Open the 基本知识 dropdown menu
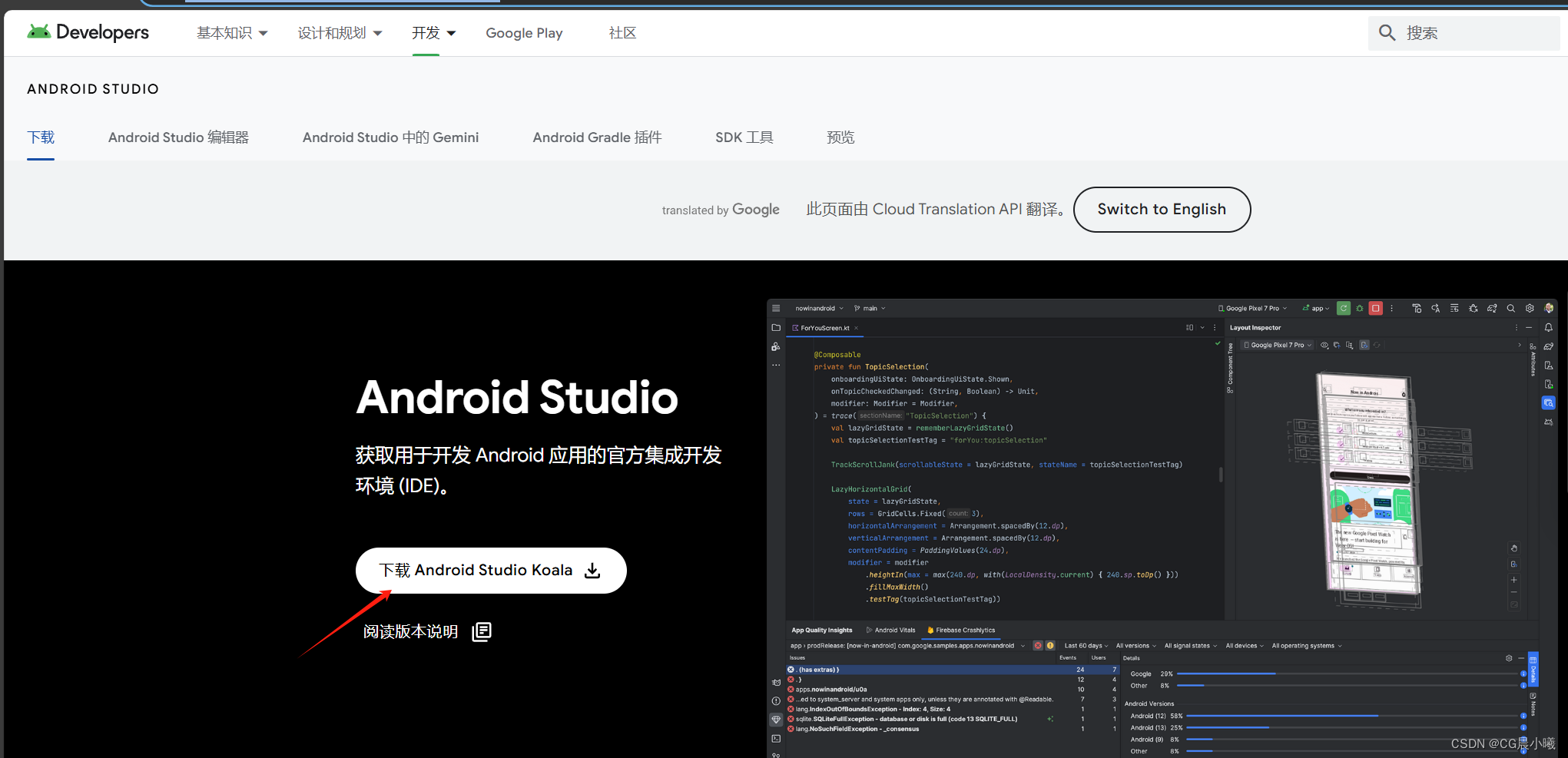 coord(232,33)
